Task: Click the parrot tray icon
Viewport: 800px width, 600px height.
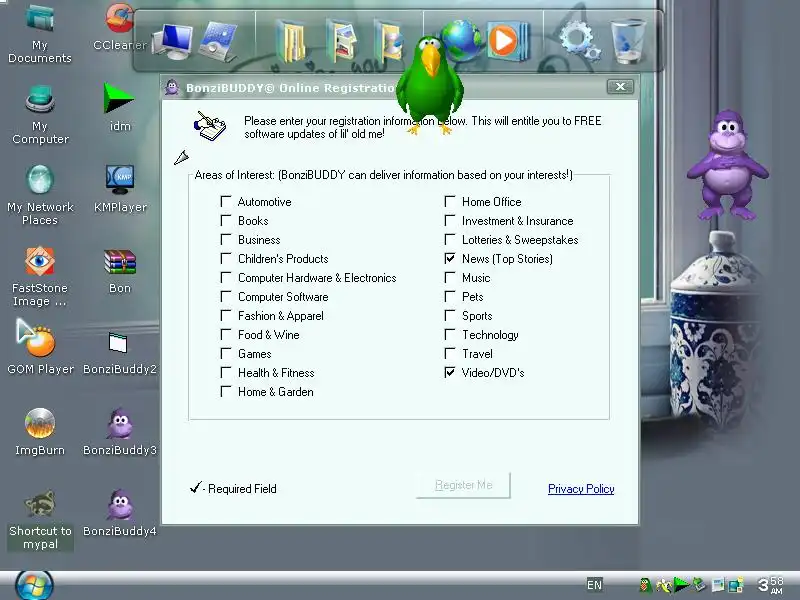Action: pos(645,585)
